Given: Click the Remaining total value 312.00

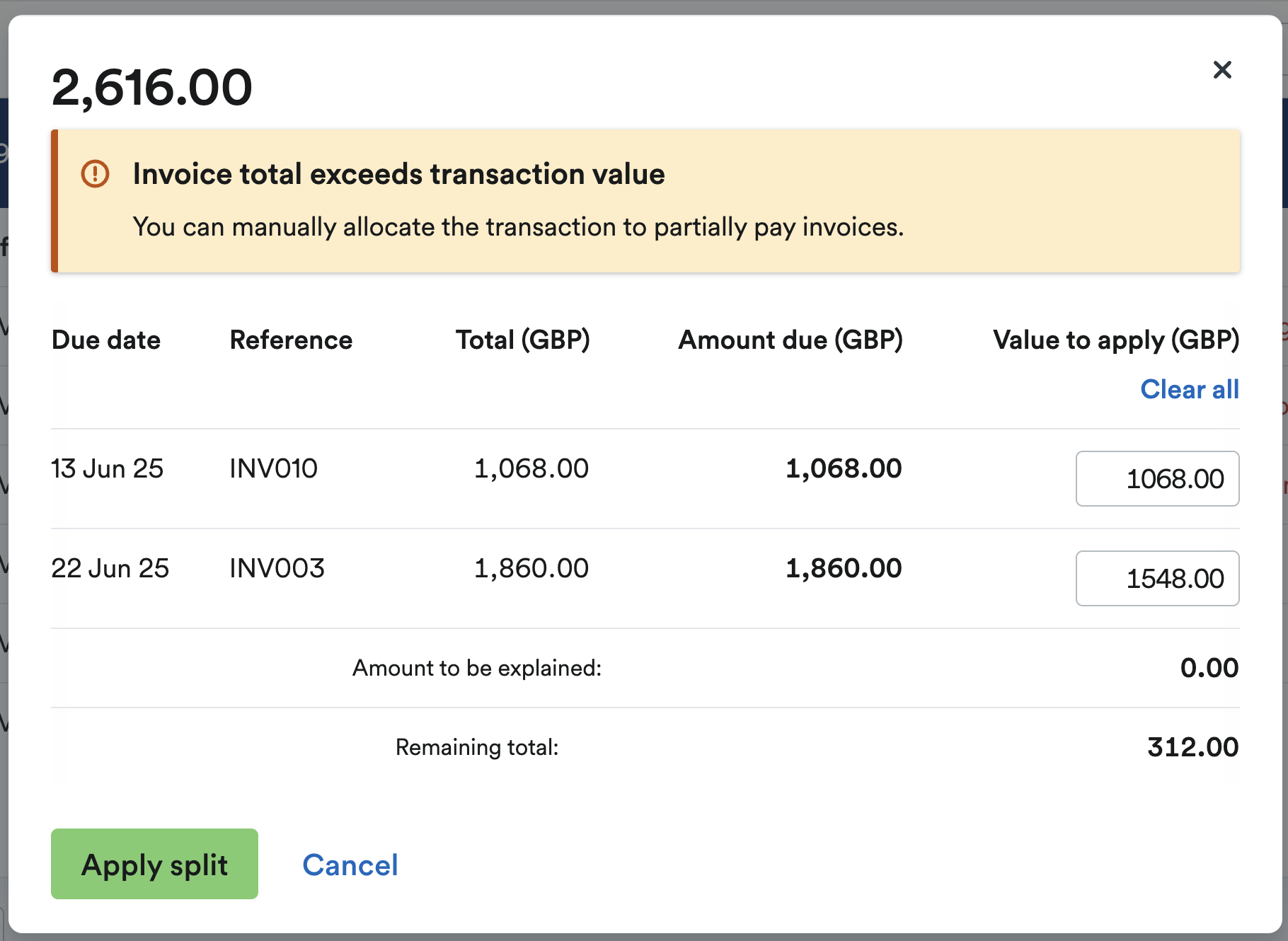Looking at the screenshot, I should point(1192,747).
